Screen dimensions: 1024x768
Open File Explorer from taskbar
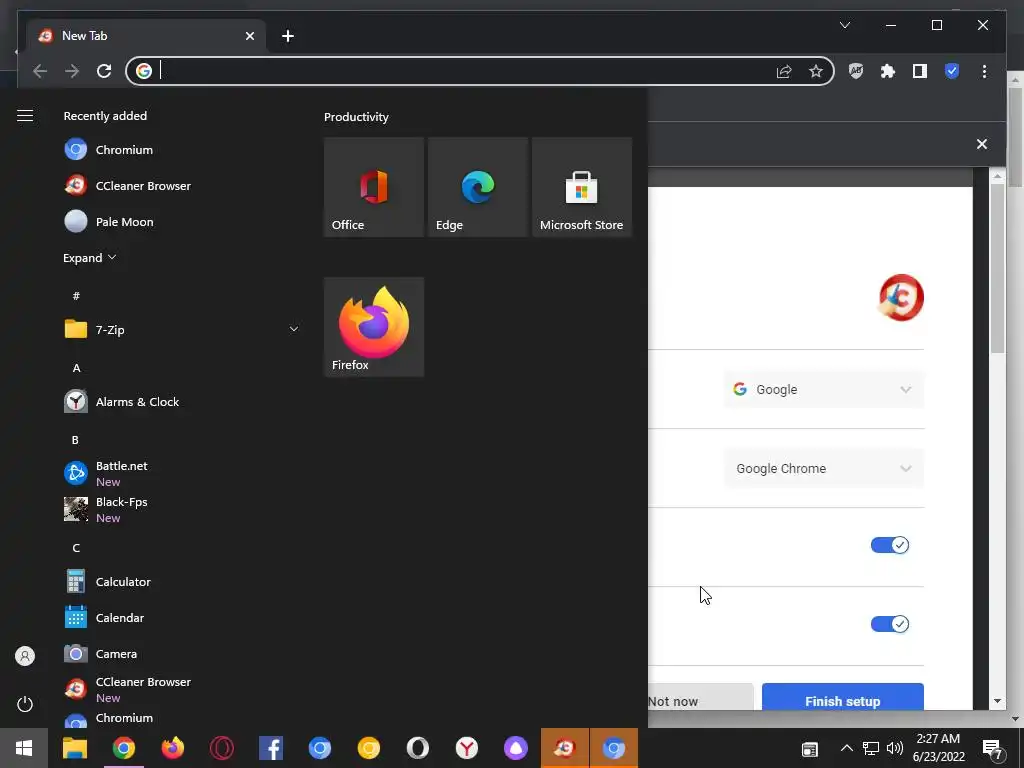(x=74, y=748)
